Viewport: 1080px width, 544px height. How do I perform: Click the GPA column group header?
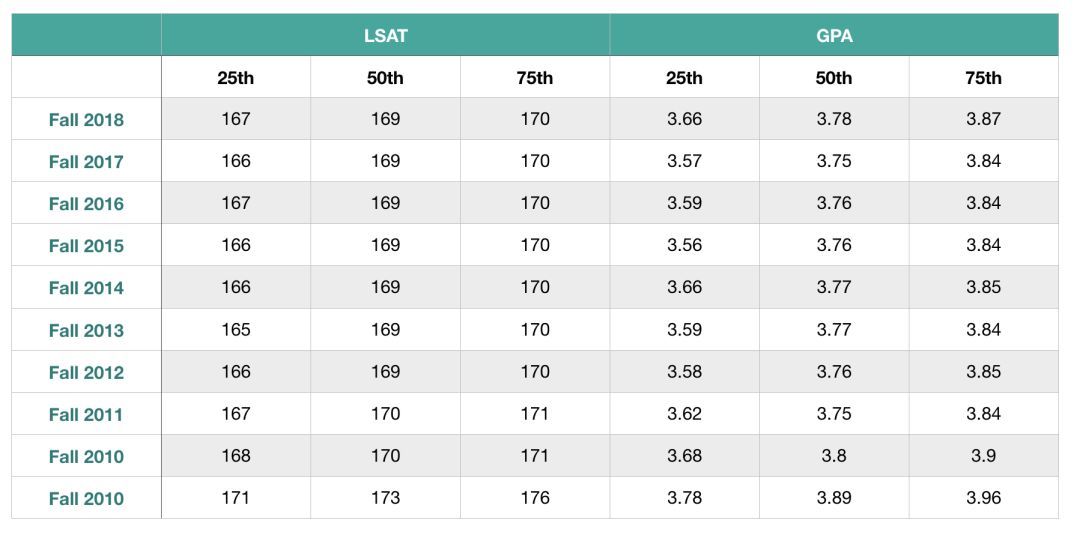coord(833,35)
